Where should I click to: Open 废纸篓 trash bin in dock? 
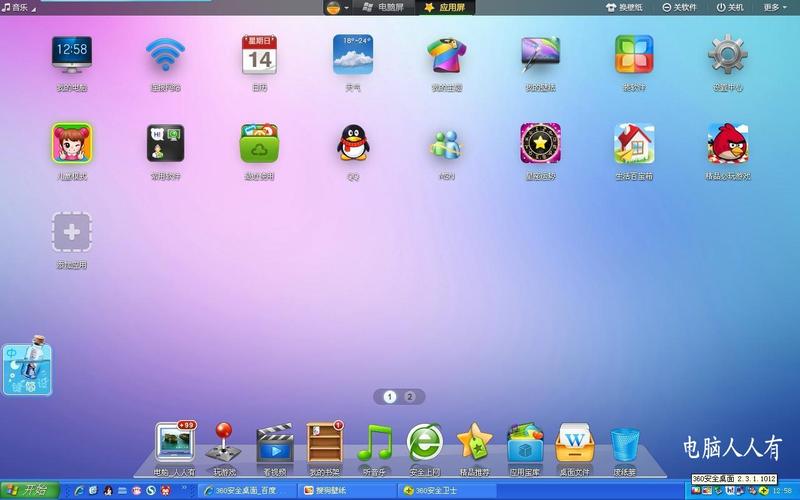(x=624, y=444)
